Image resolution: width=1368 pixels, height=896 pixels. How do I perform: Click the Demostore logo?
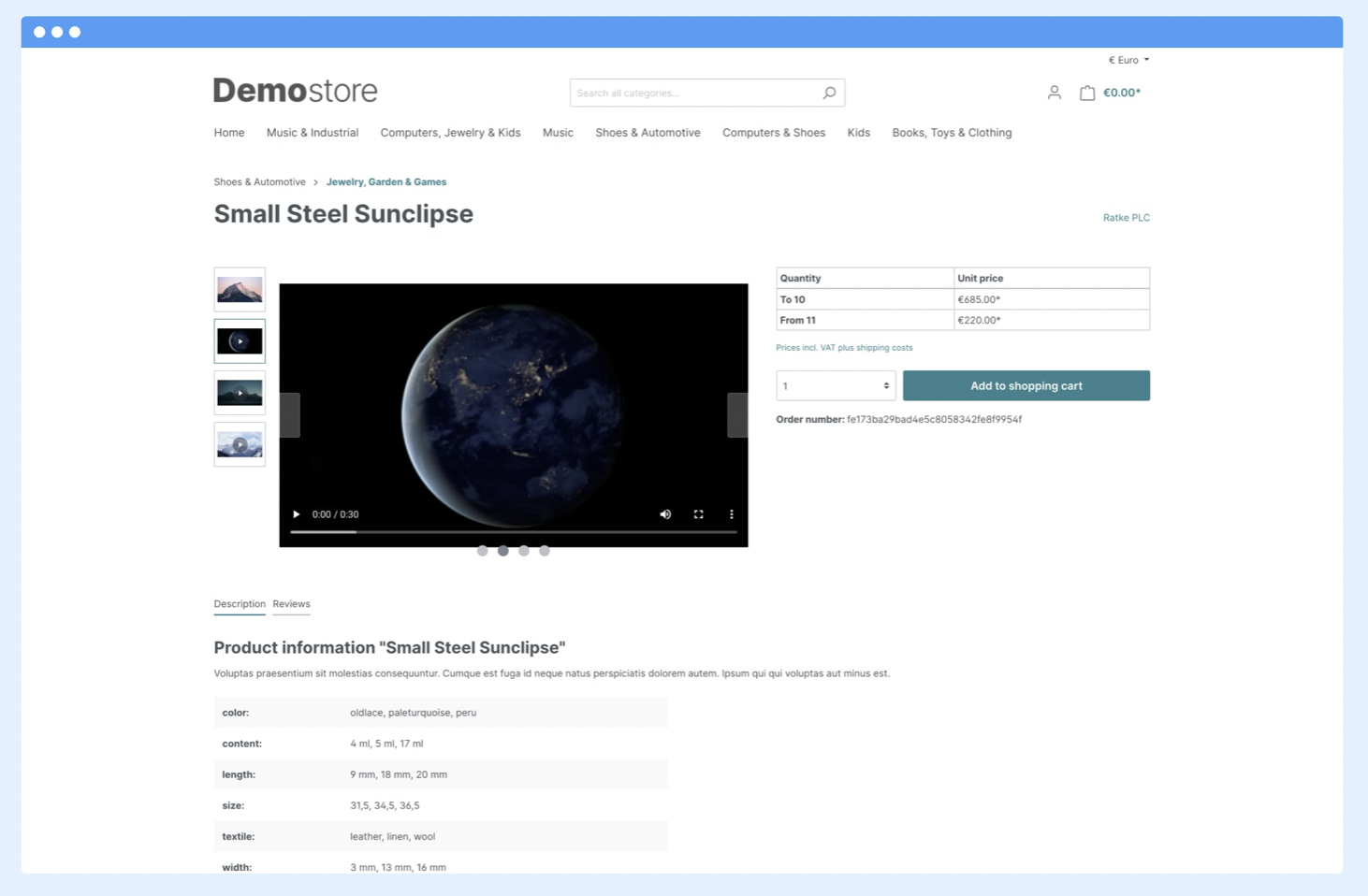point(296,91)
